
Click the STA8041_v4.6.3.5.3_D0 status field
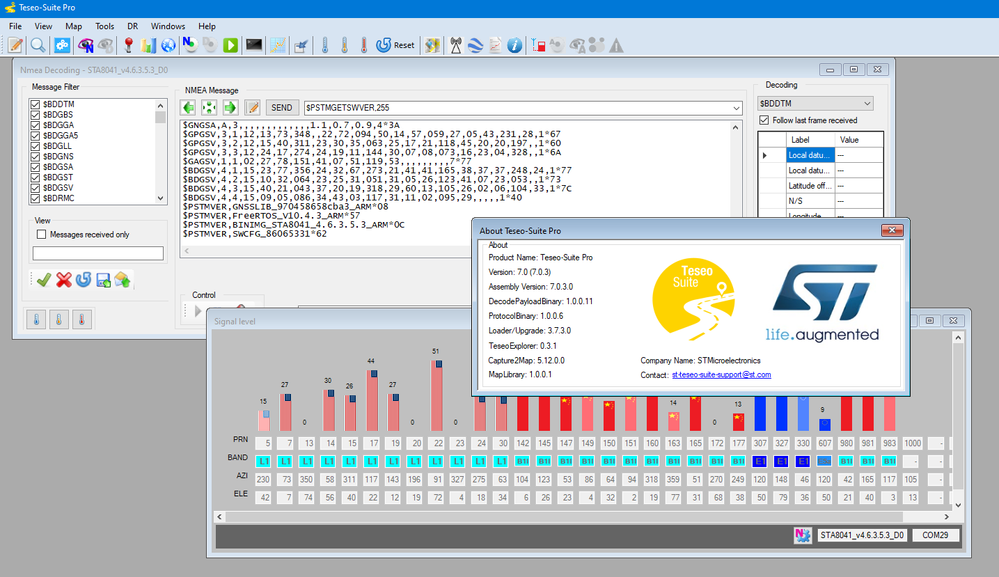862,536
